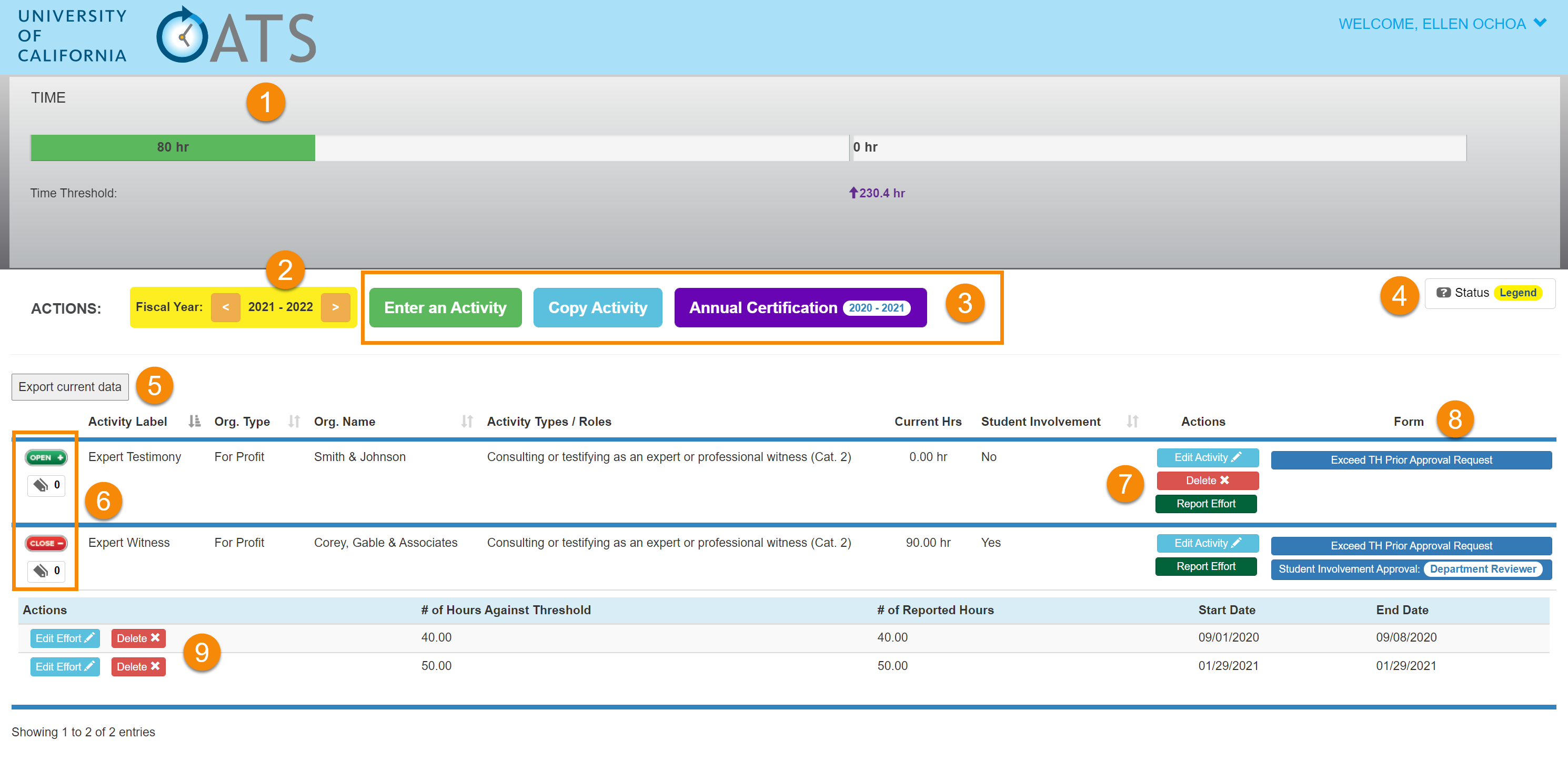
Task: Click the 90.00 hr current hours value
Action: coord(928,543)
